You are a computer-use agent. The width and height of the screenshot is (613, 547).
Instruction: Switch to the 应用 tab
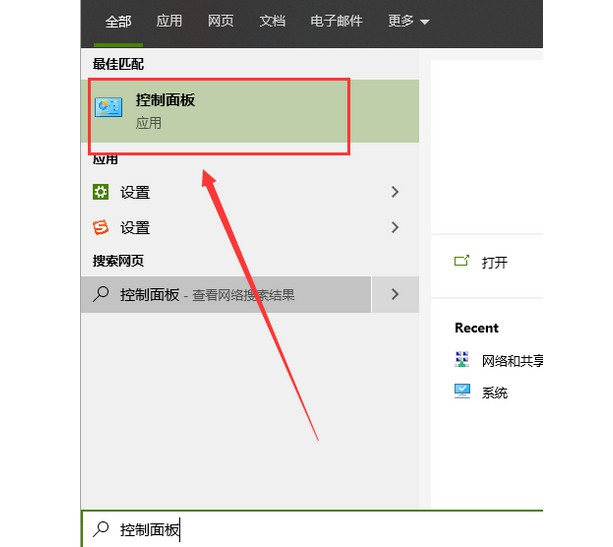pos(169,21)
